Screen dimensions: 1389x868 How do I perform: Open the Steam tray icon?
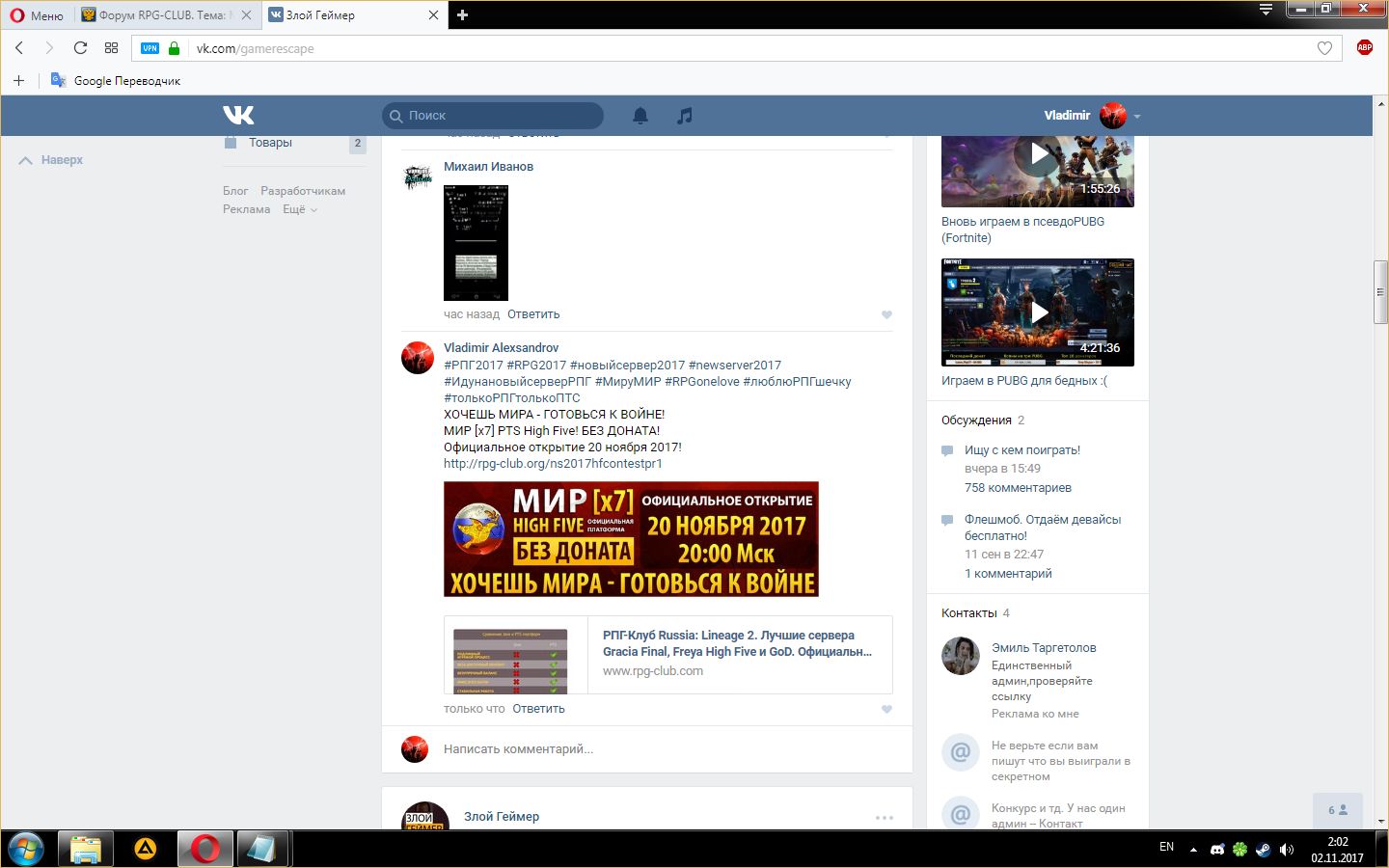[x=1263, y=850]
